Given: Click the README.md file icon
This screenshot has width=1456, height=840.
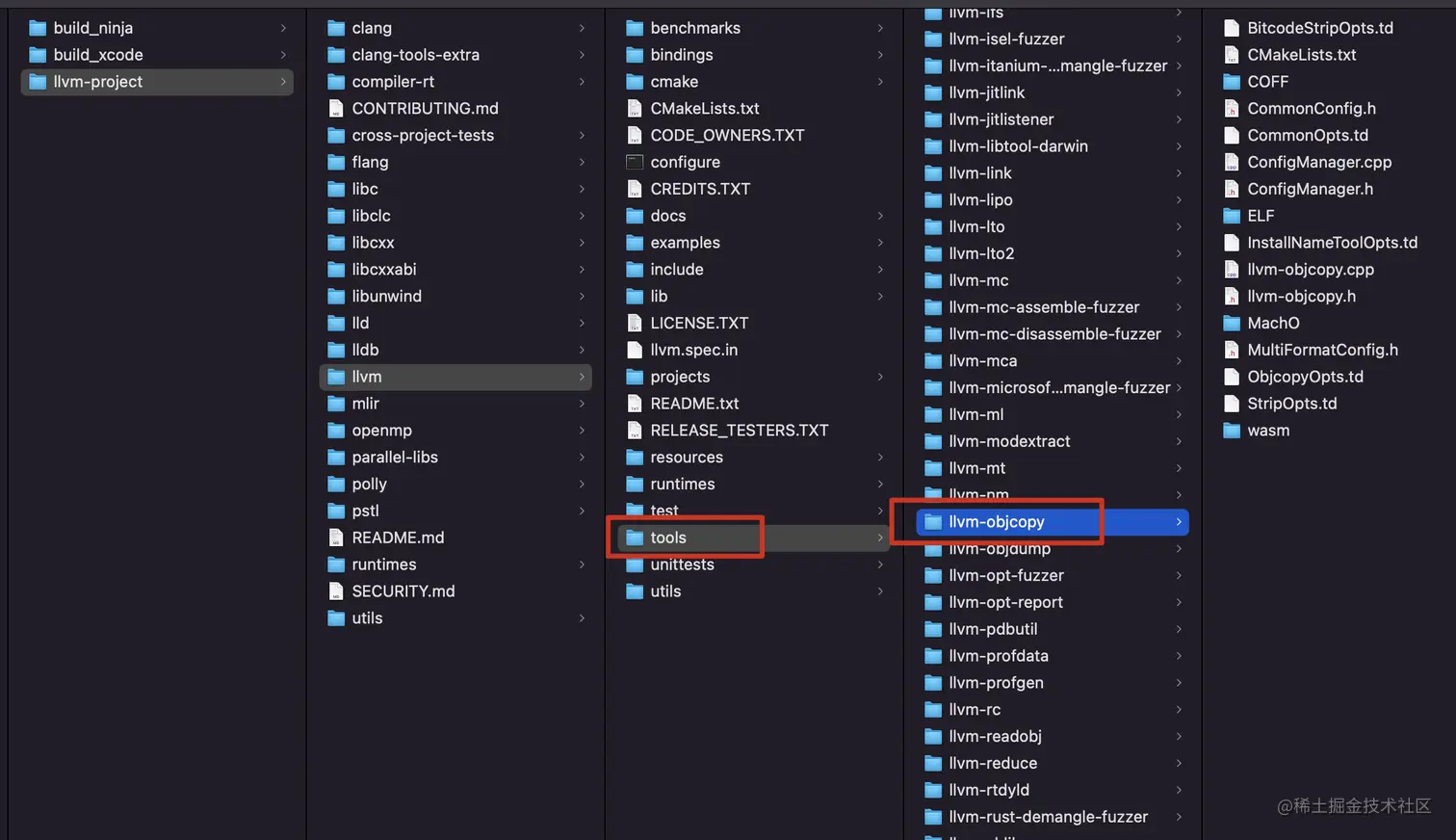Looking at the screenshot, I should tap(336, 538).
